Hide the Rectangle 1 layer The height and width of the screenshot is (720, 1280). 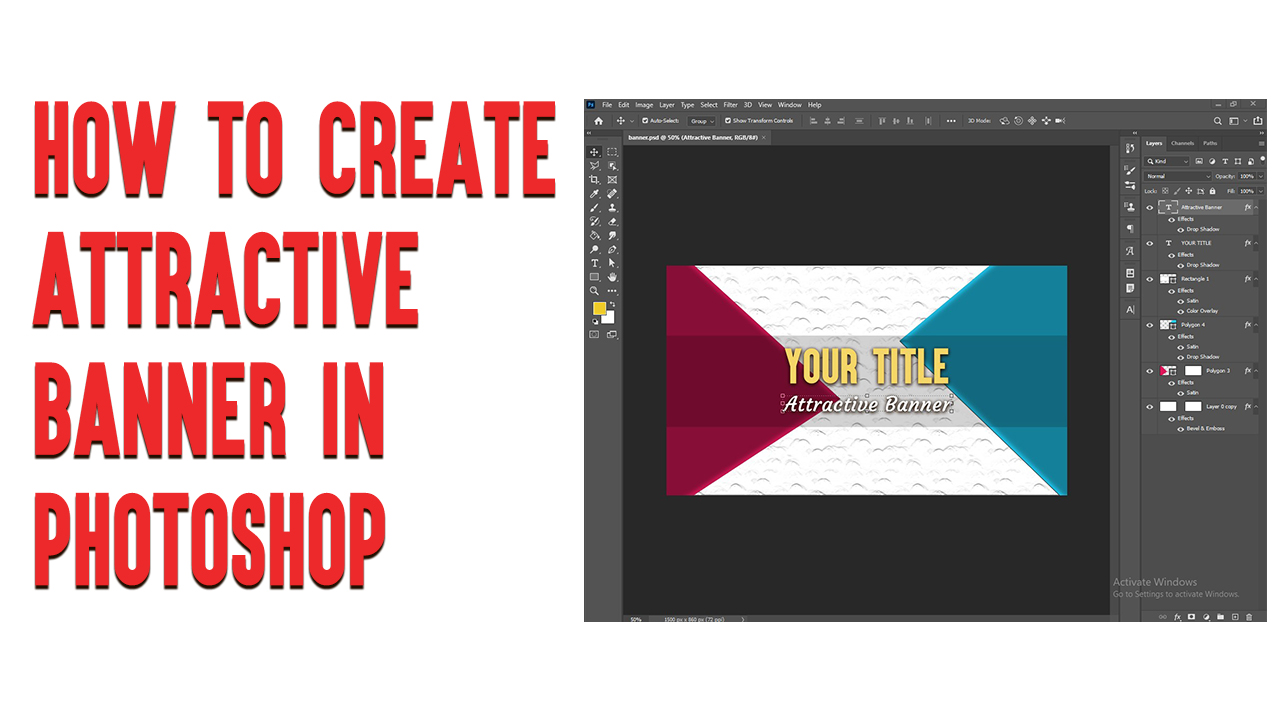[x=1150, y=279]
